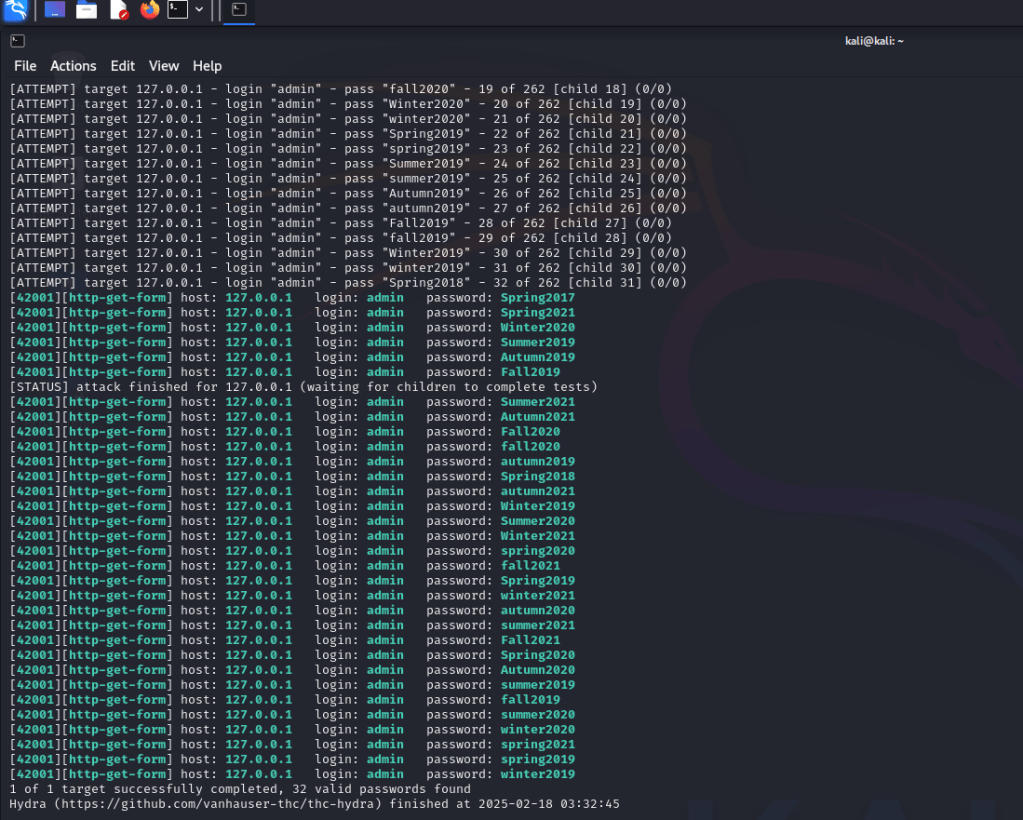
Task: Click the show desktop icon in panel
Action: point(55,11)
